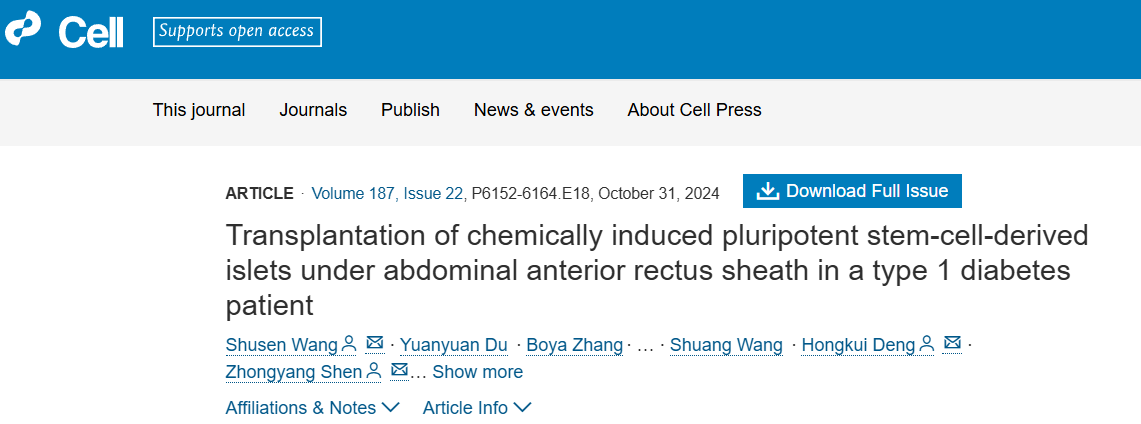Image resolution: width=1141 pixels, height=424 pixels.
Task: Show more authors in the list
Action: [x=477, y=372]
